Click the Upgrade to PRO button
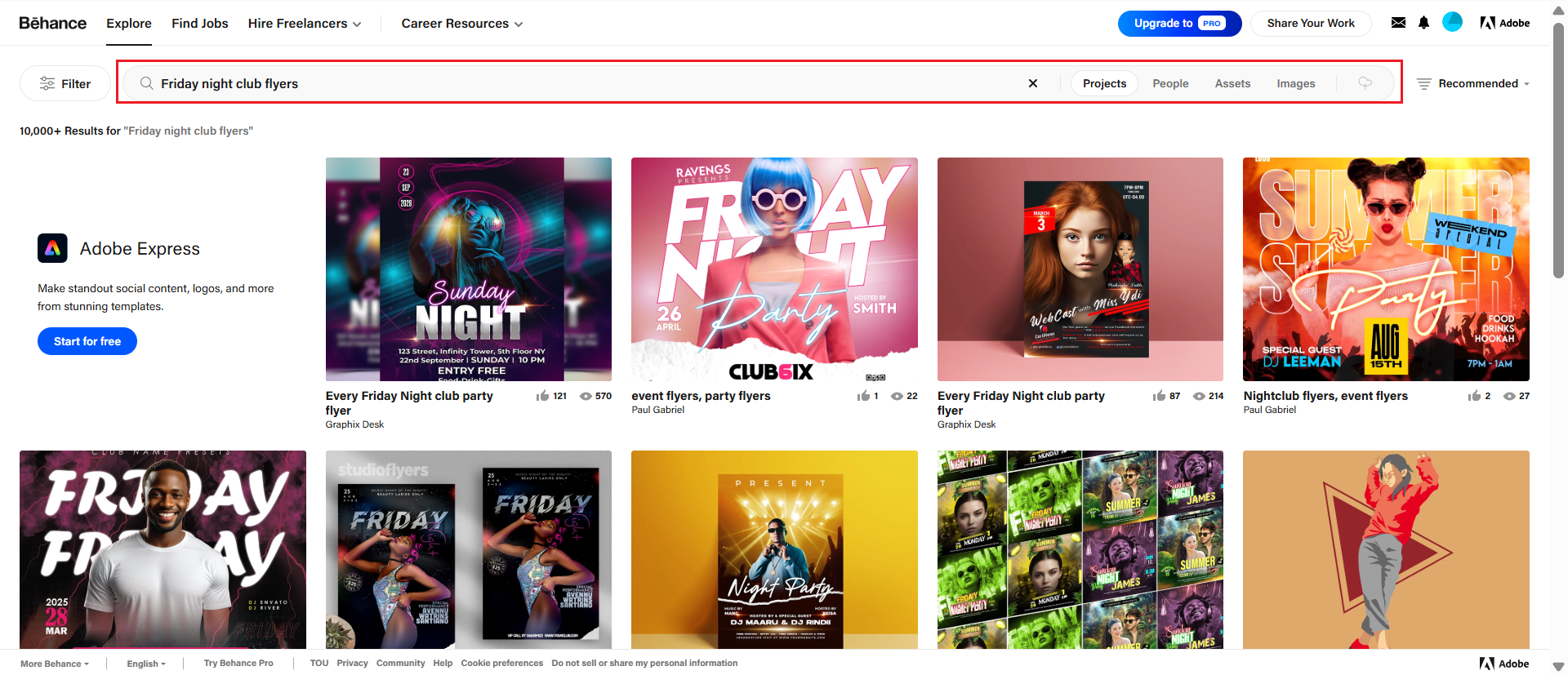The width and height of the screenshot is (1568, 675). tap(1179, 23)
